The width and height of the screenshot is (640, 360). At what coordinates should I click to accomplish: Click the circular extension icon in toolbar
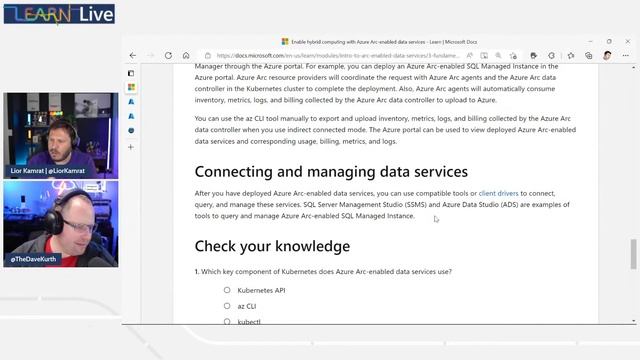(551, 56)
